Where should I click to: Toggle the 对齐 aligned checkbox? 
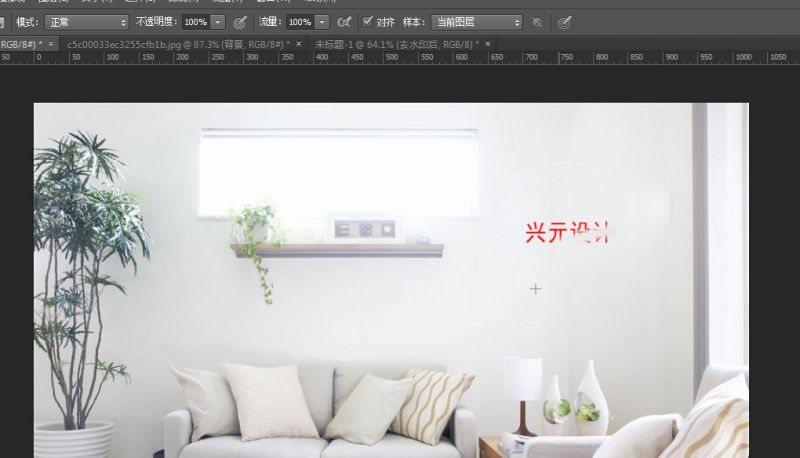pos(367,21)
